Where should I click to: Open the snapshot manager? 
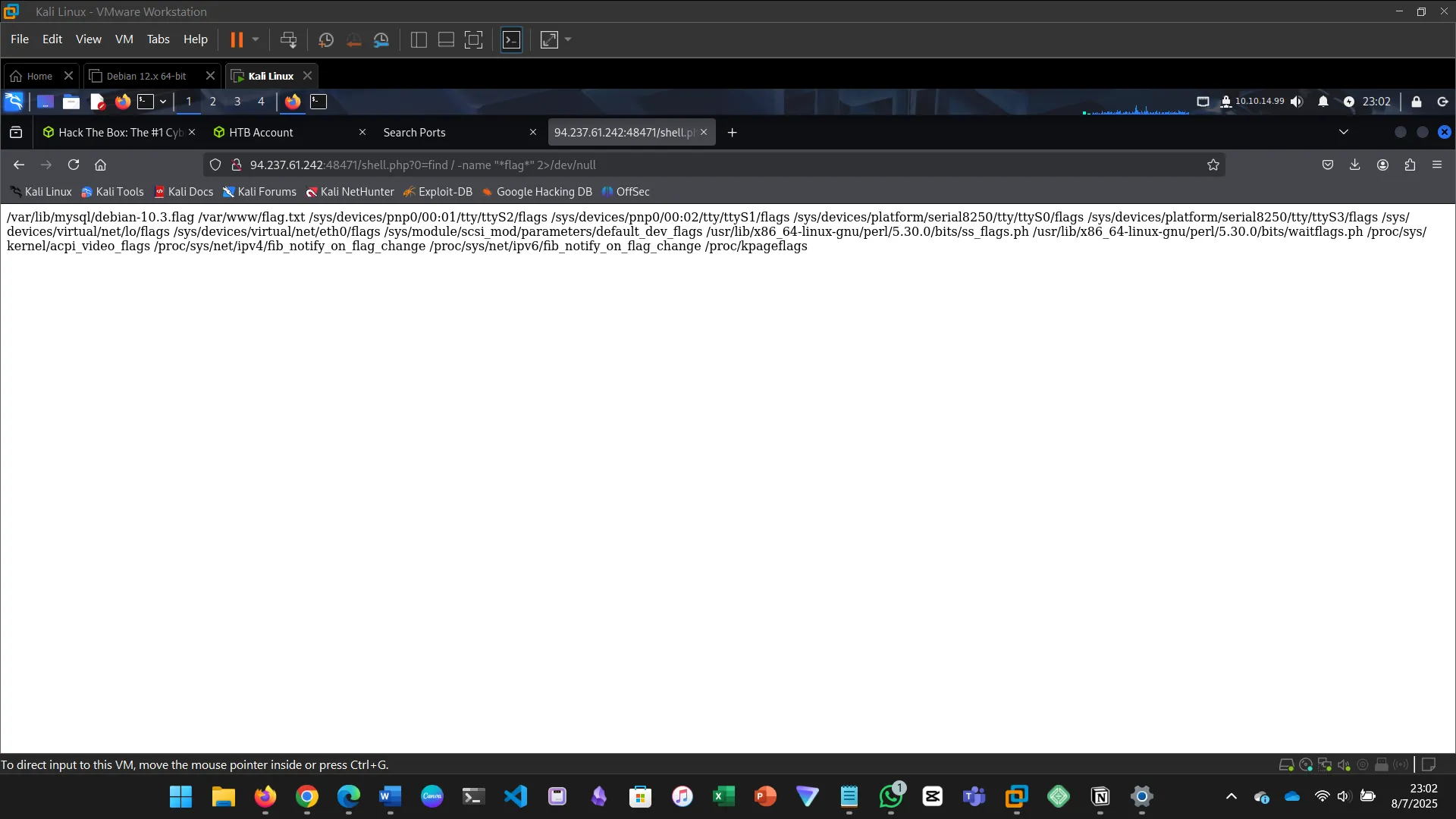click(x=381, y=39)
